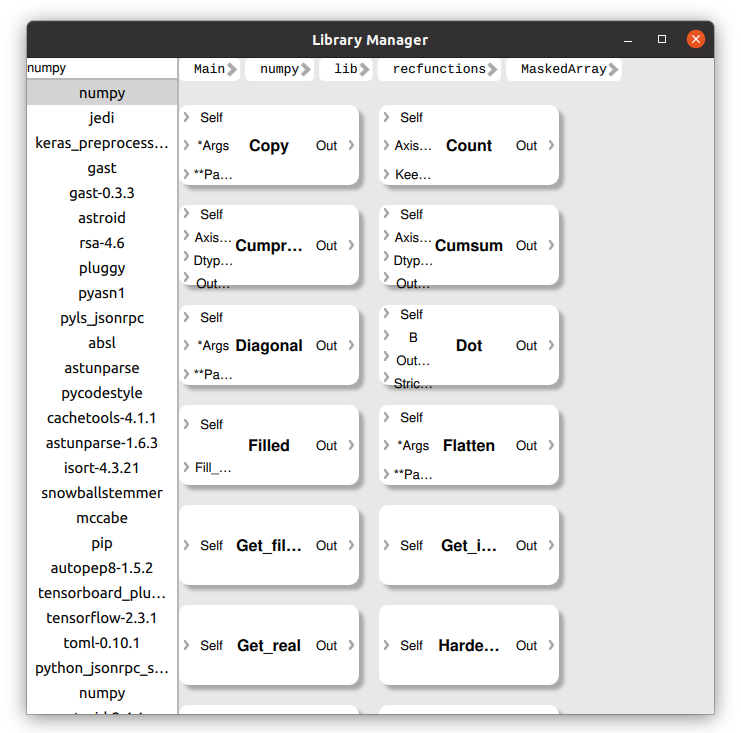
Task: Click the Dot node Stric... input arrow
Action: pos(387,377)
